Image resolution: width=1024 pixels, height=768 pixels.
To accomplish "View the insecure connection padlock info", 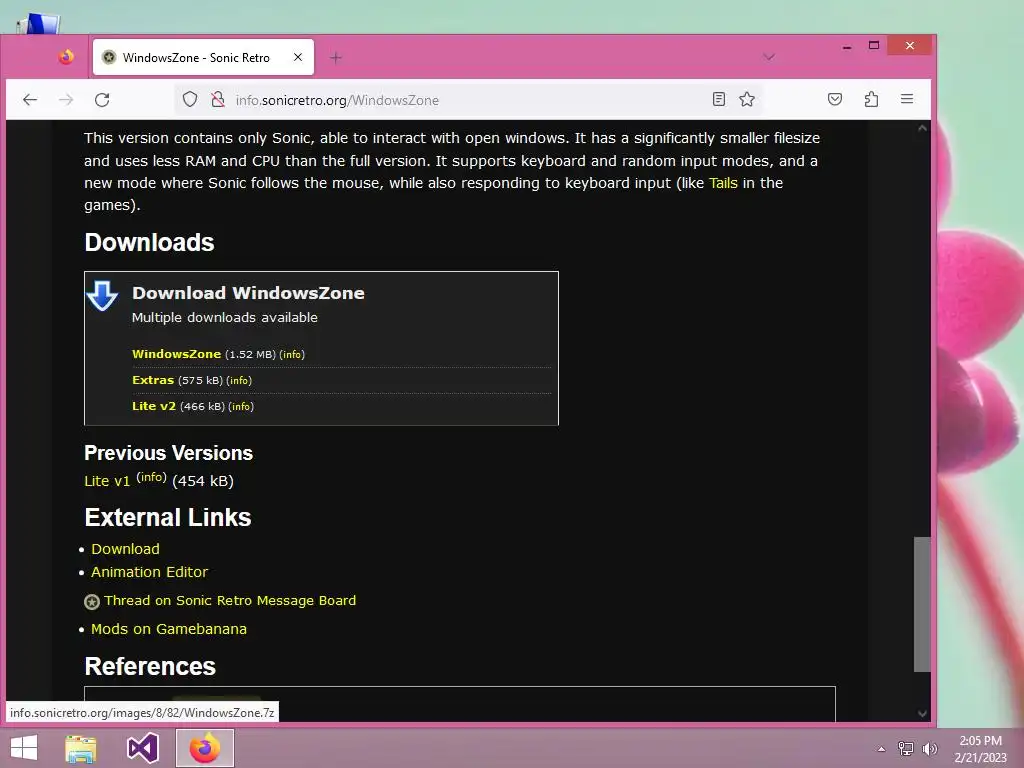I will [x=217, y=99].
